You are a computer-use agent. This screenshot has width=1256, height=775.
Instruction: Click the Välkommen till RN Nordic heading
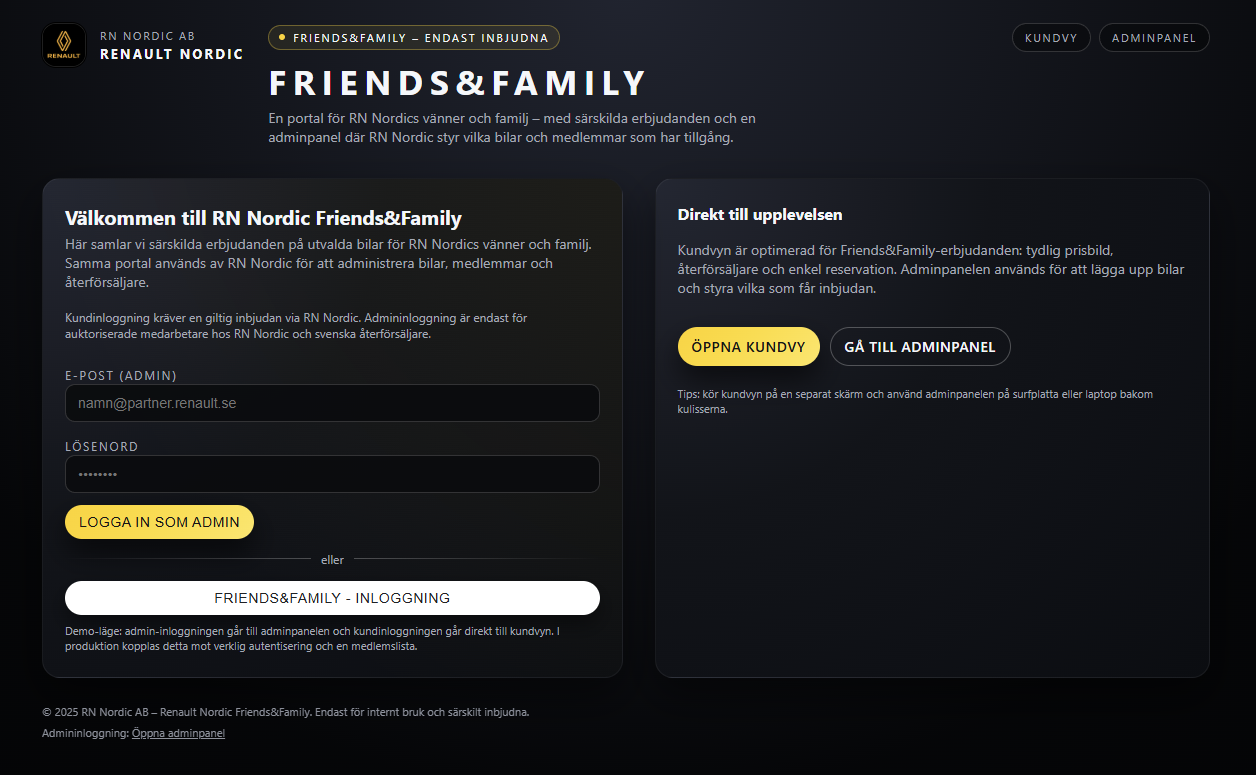263,218
